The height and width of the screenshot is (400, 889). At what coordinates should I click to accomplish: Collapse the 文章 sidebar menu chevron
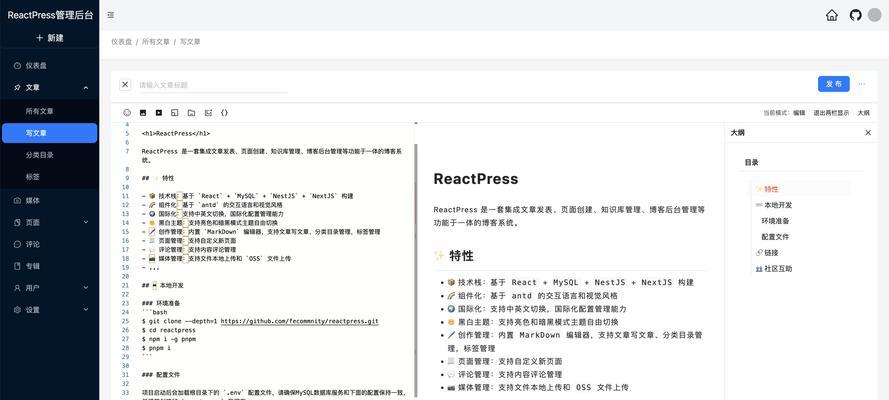point(86,88)
